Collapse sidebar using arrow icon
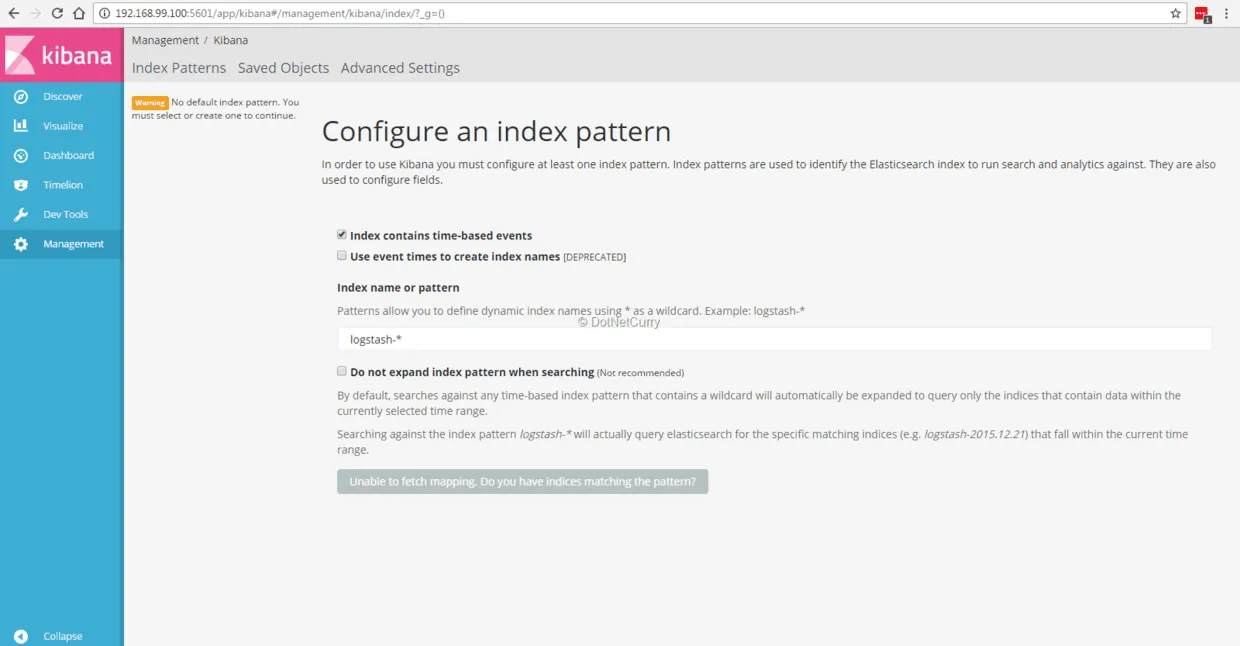Viewport: 1240px width, 646px height. point(20,636)
